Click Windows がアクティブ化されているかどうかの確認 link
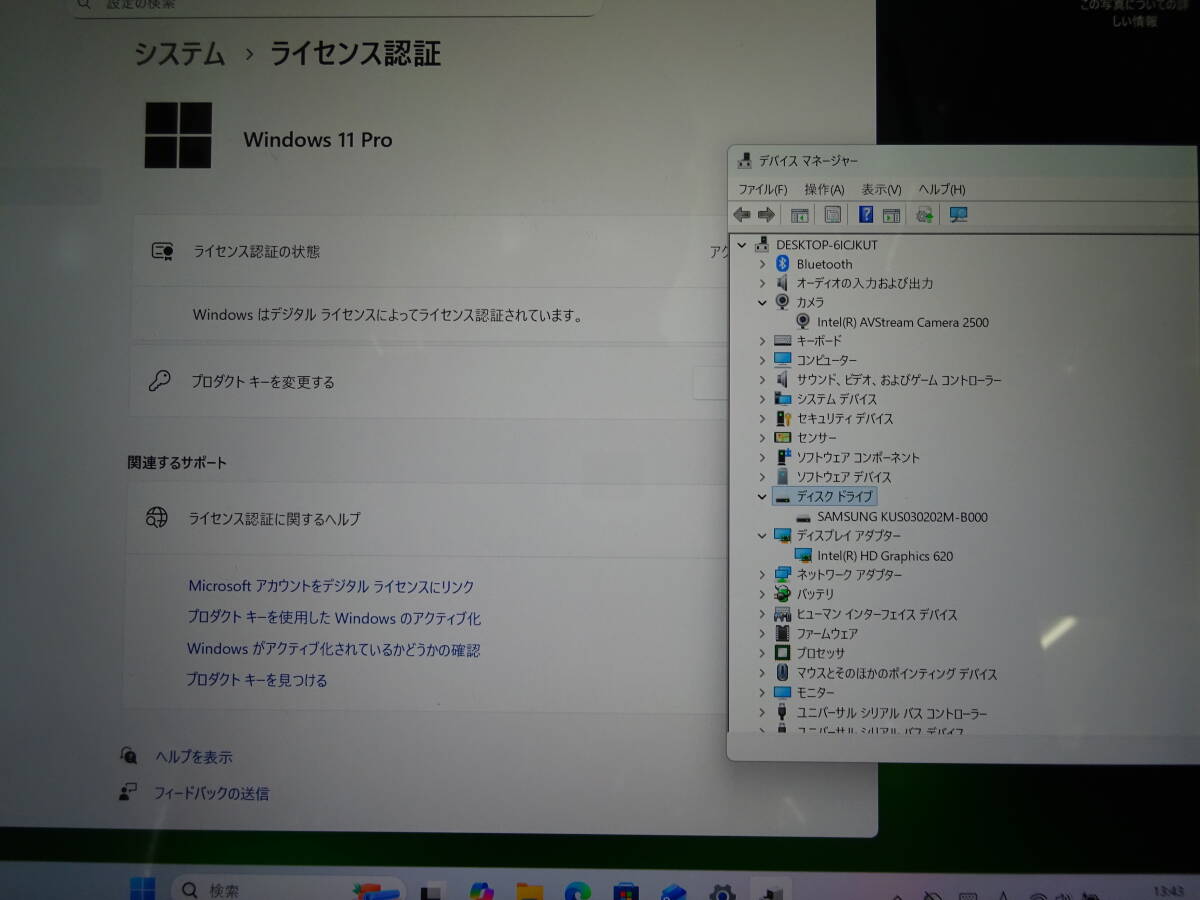Screen dimensions: 1200x900 click(x=333, y=649)
